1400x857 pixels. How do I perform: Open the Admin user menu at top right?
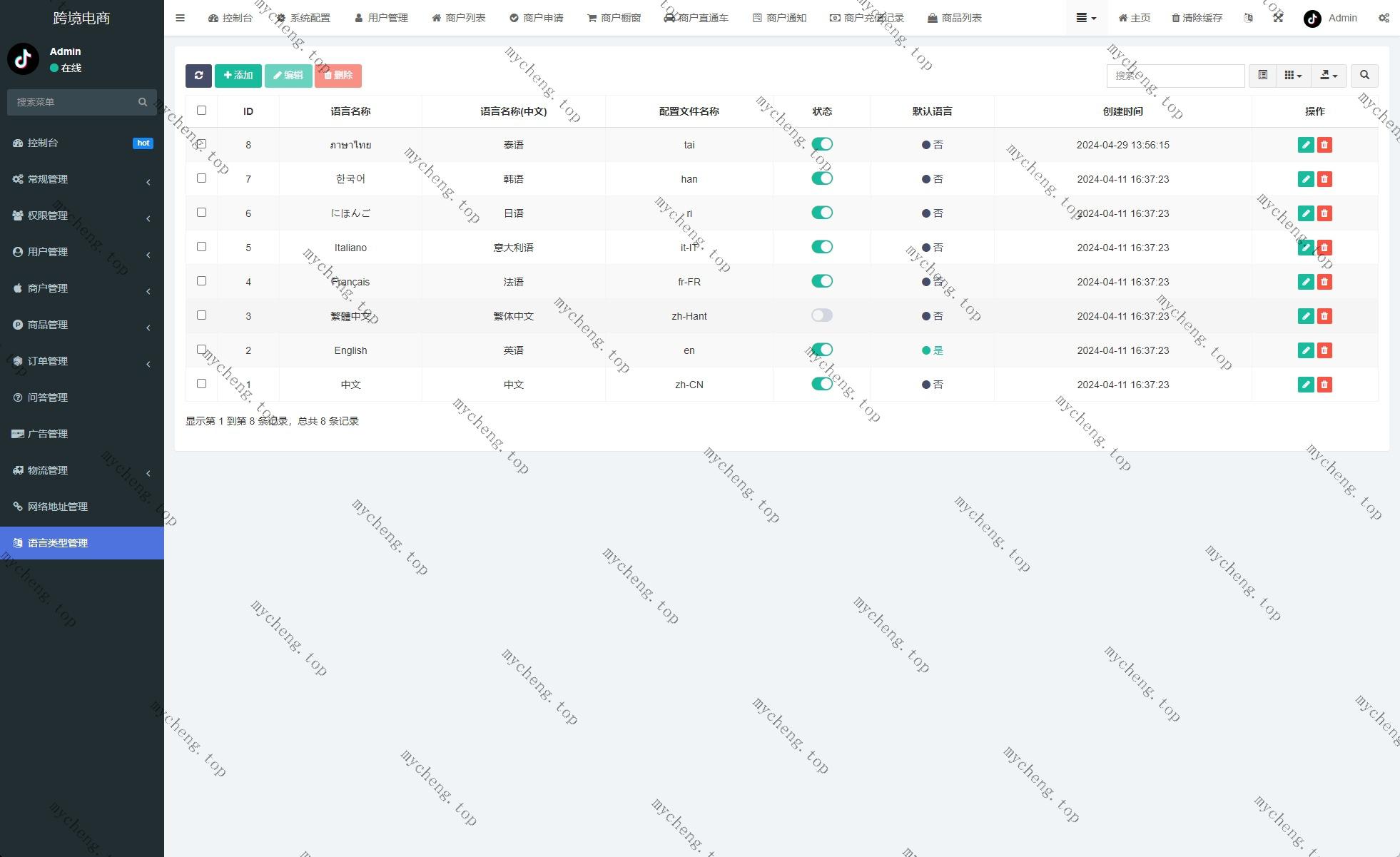coord(1330,18)
